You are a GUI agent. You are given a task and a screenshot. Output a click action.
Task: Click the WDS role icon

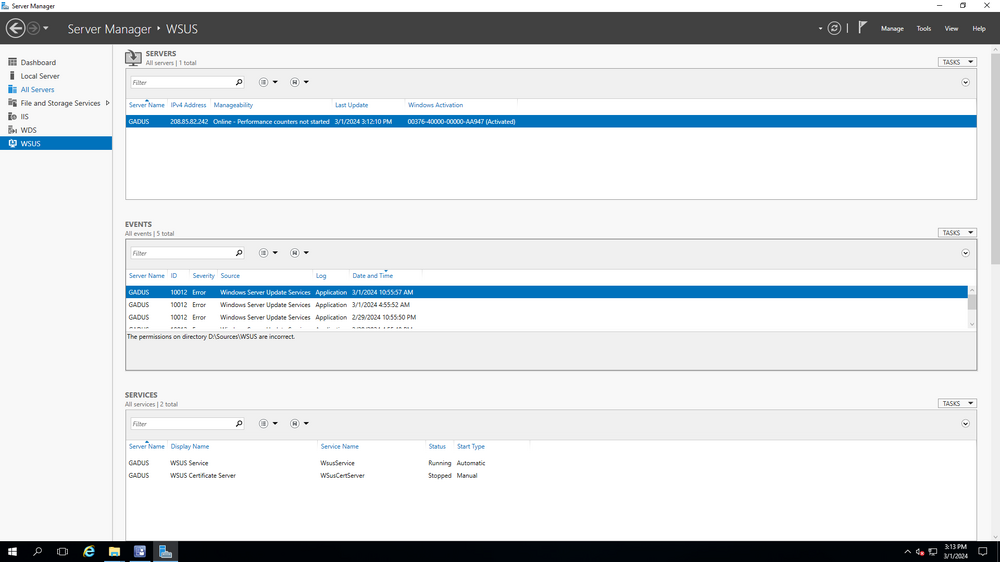click(12, 129)
